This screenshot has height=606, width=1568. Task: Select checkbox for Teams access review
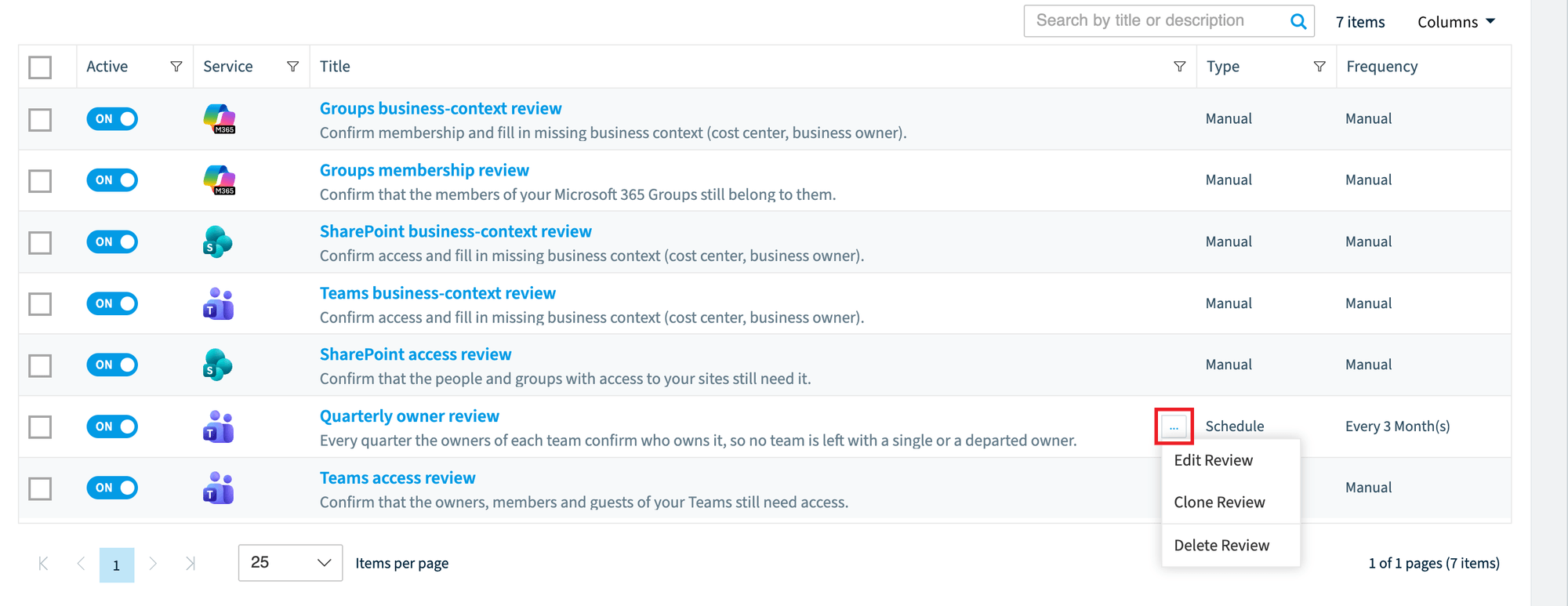tap(40, 488)
